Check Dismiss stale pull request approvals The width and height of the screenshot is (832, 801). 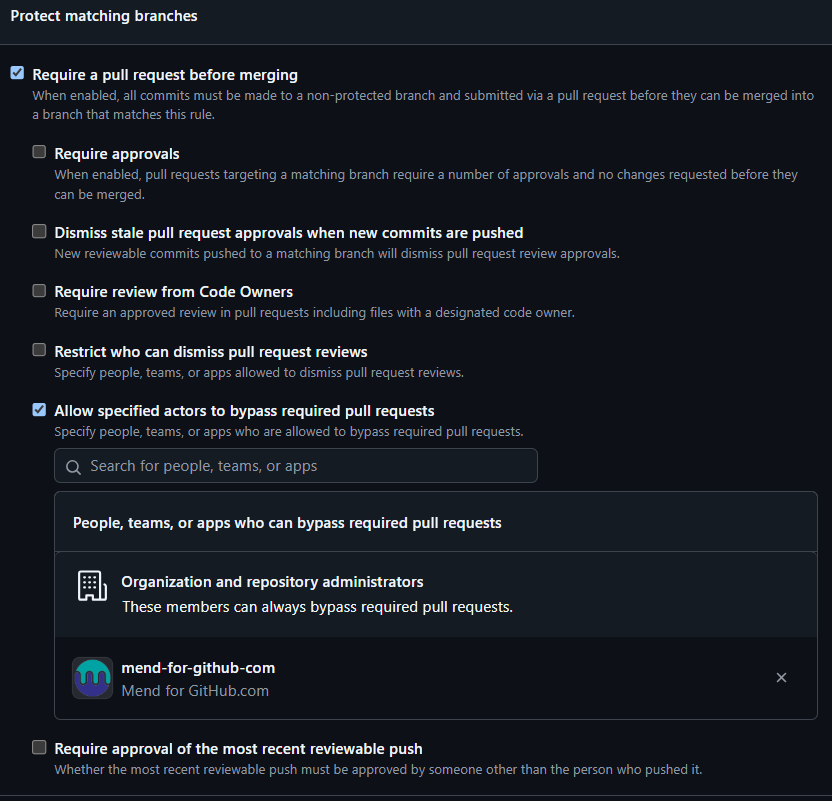click(x=39, y=231)
